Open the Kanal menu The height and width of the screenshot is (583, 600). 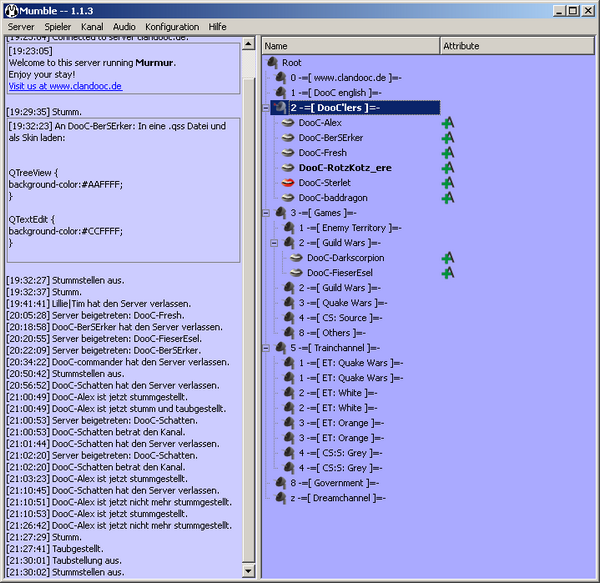pos(92,27)
